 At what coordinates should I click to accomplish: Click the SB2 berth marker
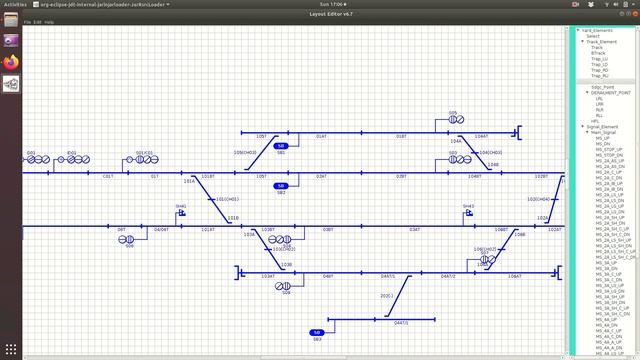281,186
